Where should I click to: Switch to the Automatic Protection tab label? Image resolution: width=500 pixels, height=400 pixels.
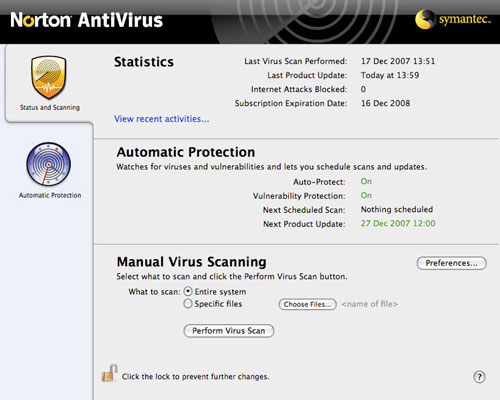tap(50, 195)
